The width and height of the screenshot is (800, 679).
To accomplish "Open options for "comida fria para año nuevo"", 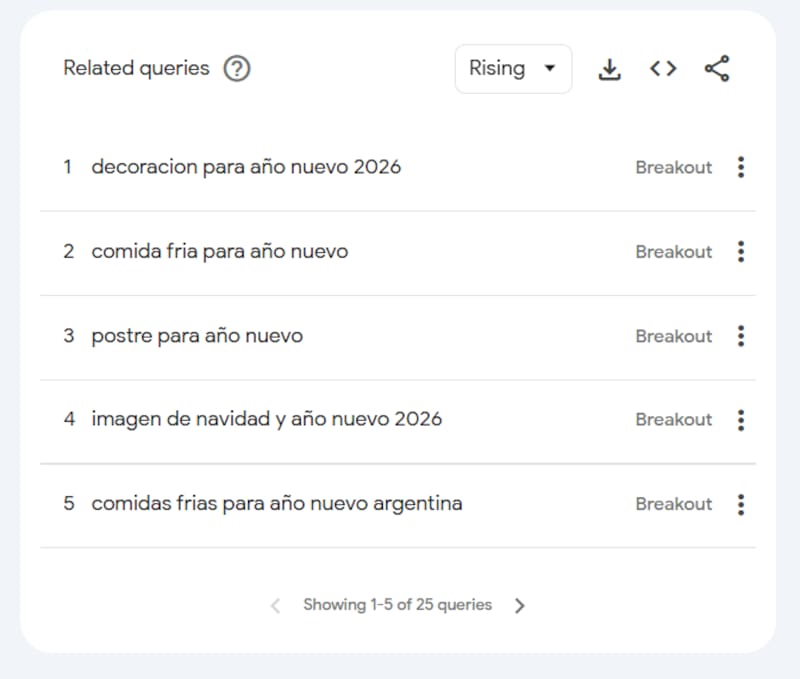I will coord(741,252).
